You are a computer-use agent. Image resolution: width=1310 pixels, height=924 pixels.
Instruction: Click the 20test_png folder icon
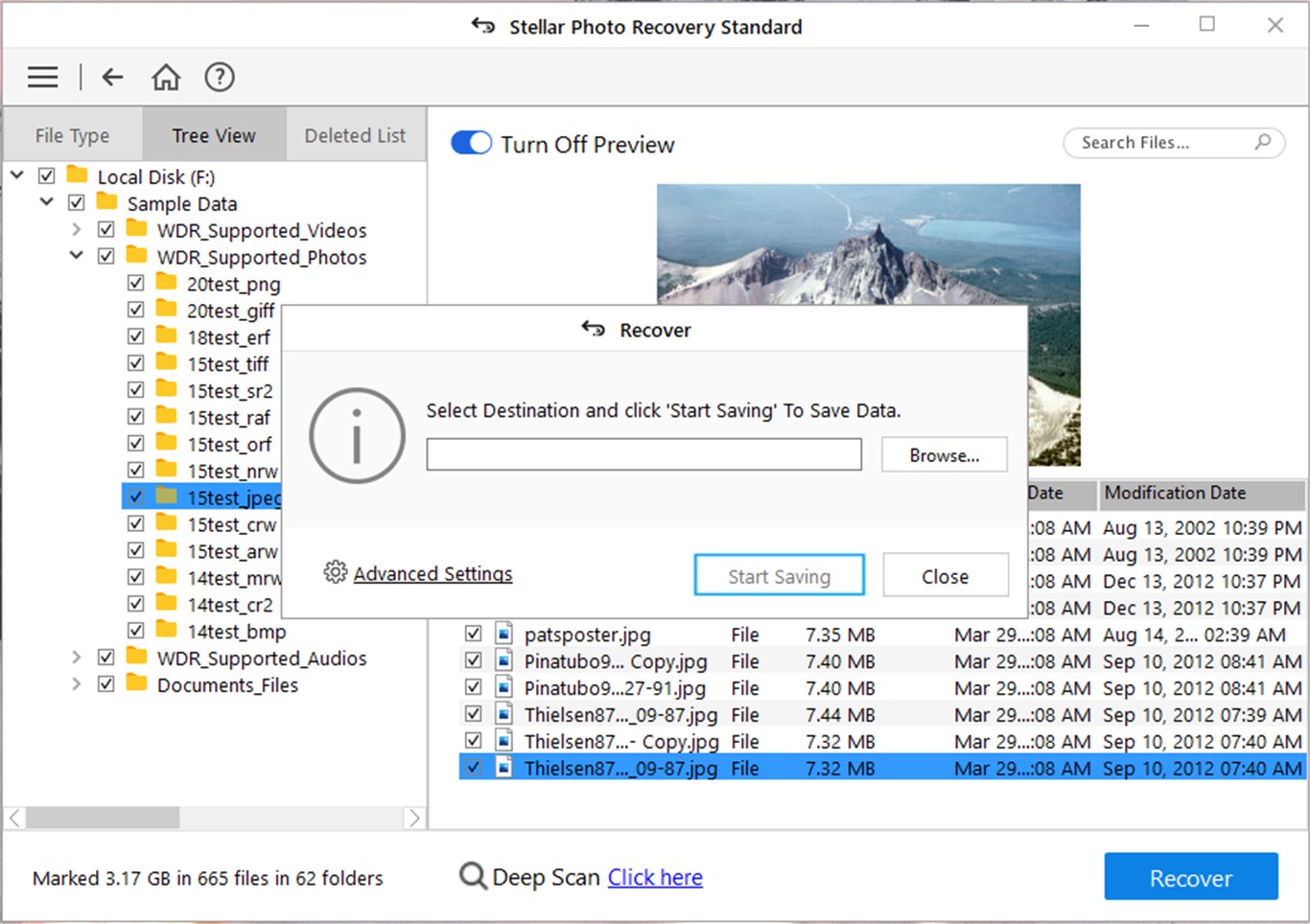(167, 283)
